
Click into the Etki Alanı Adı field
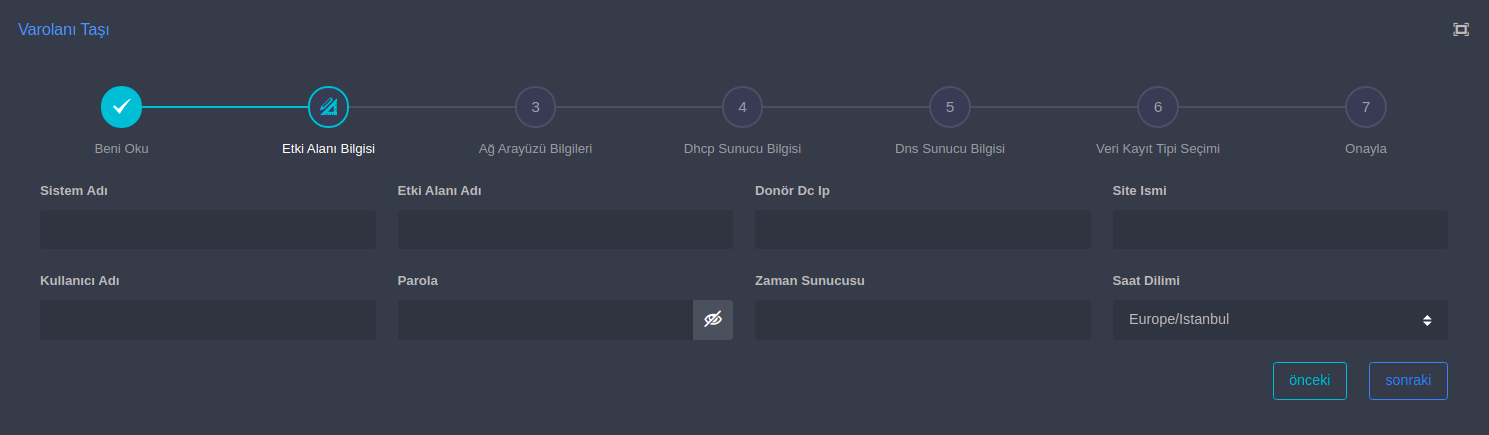(x=565, y=229)
